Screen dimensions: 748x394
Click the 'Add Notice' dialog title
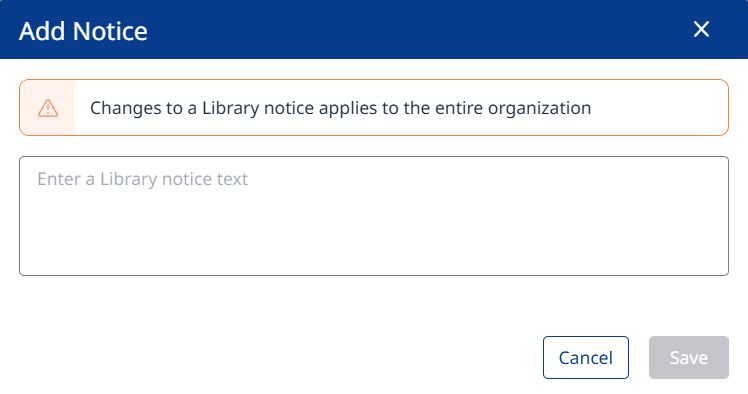pos(83,31)
